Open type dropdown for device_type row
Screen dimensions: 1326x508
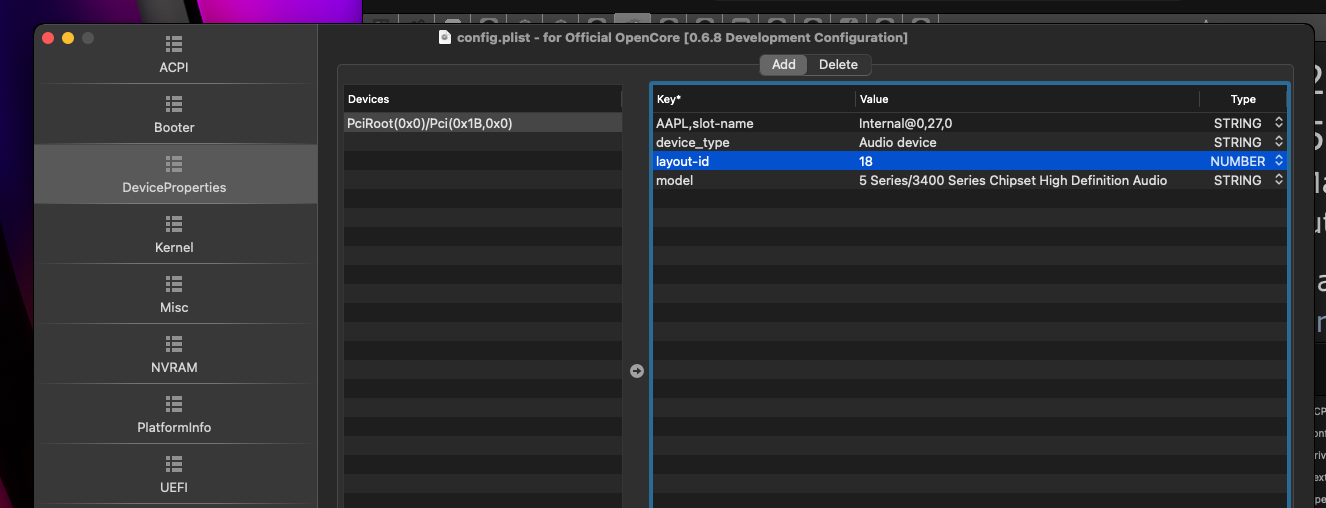click(1278, 142)
